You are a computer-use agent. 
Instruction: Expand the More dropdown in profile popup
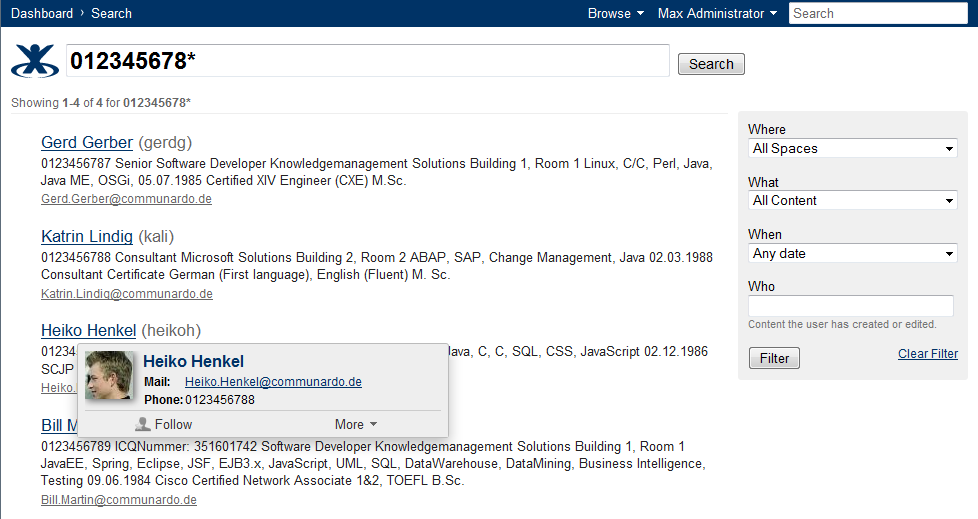356,424
